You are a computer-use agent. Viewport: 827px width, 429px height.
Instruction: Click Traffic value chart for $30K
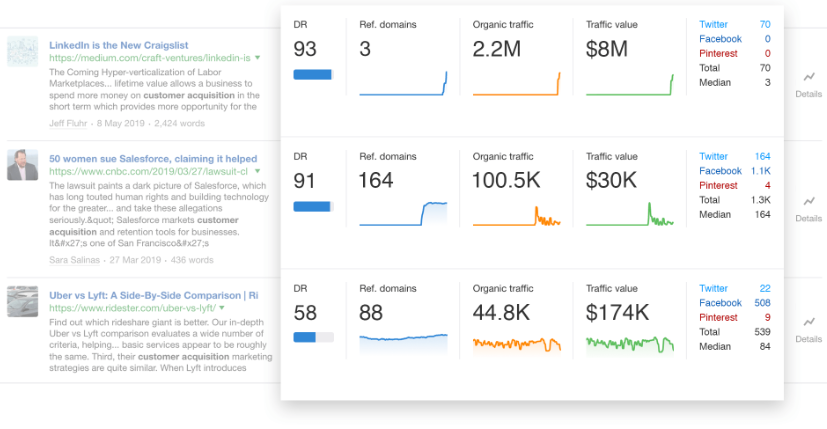[x=630, y=214]
